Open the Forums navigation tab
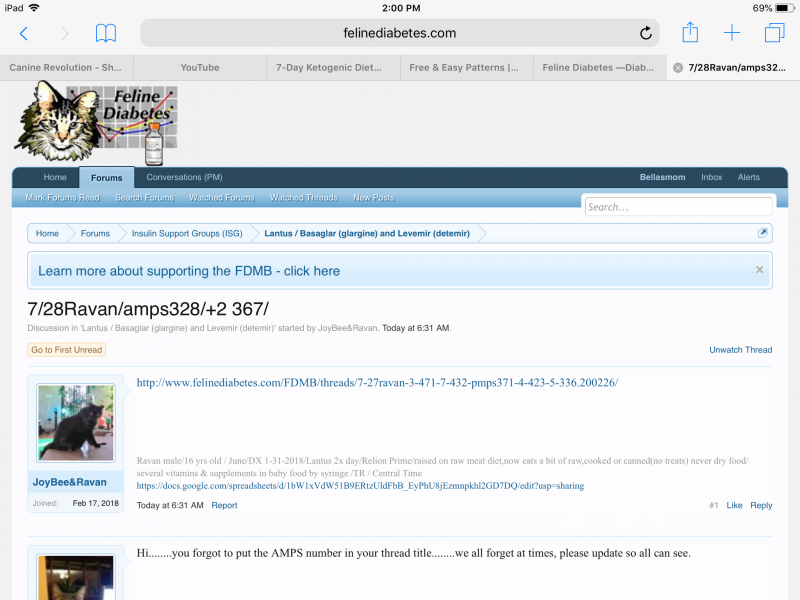This screenshot has width=800, height=600. pyautogui.click(x=107, y=178)
